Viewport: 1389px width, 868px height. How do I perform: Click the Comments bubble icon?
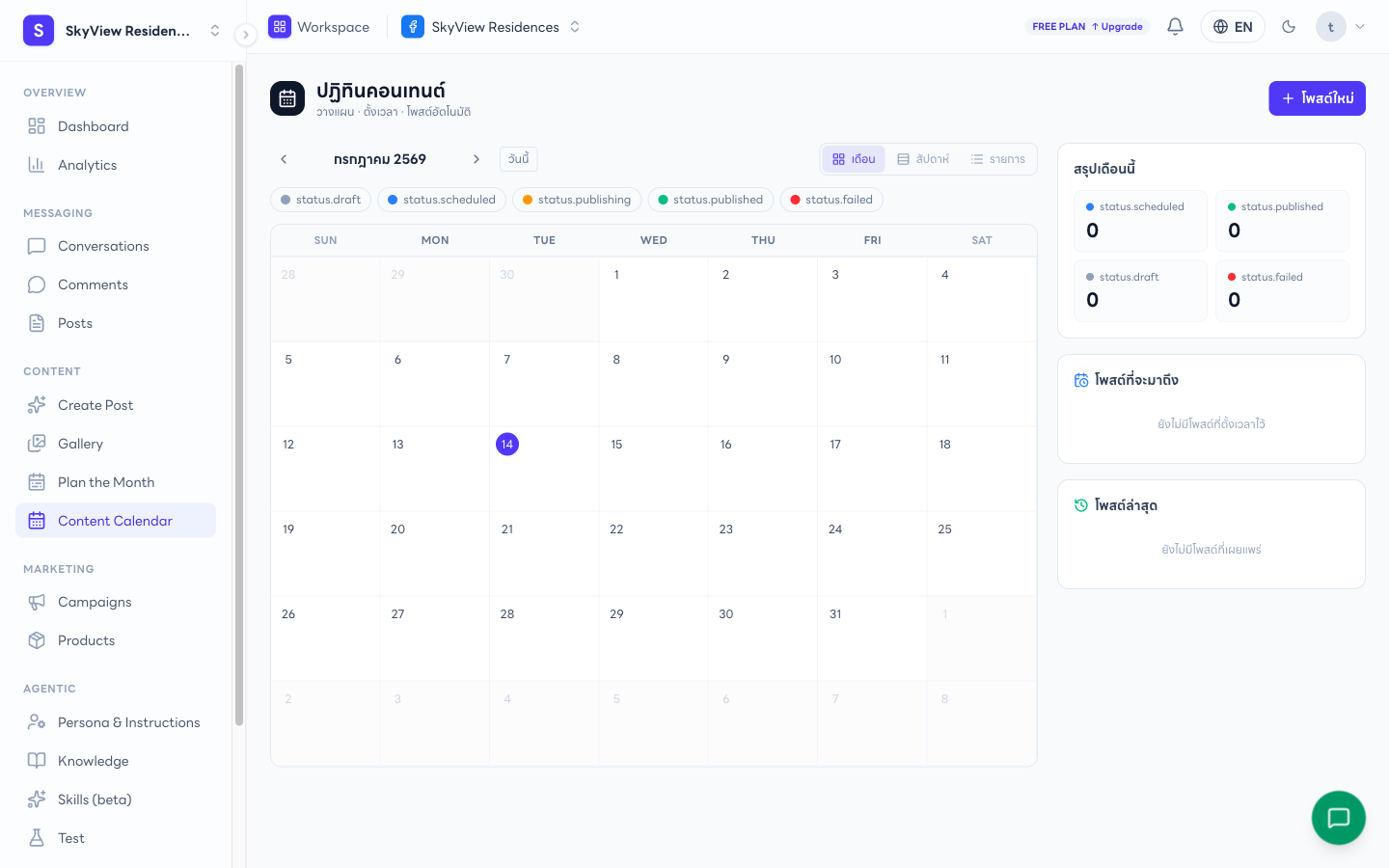pyautogui.click(x=37, y=285)
